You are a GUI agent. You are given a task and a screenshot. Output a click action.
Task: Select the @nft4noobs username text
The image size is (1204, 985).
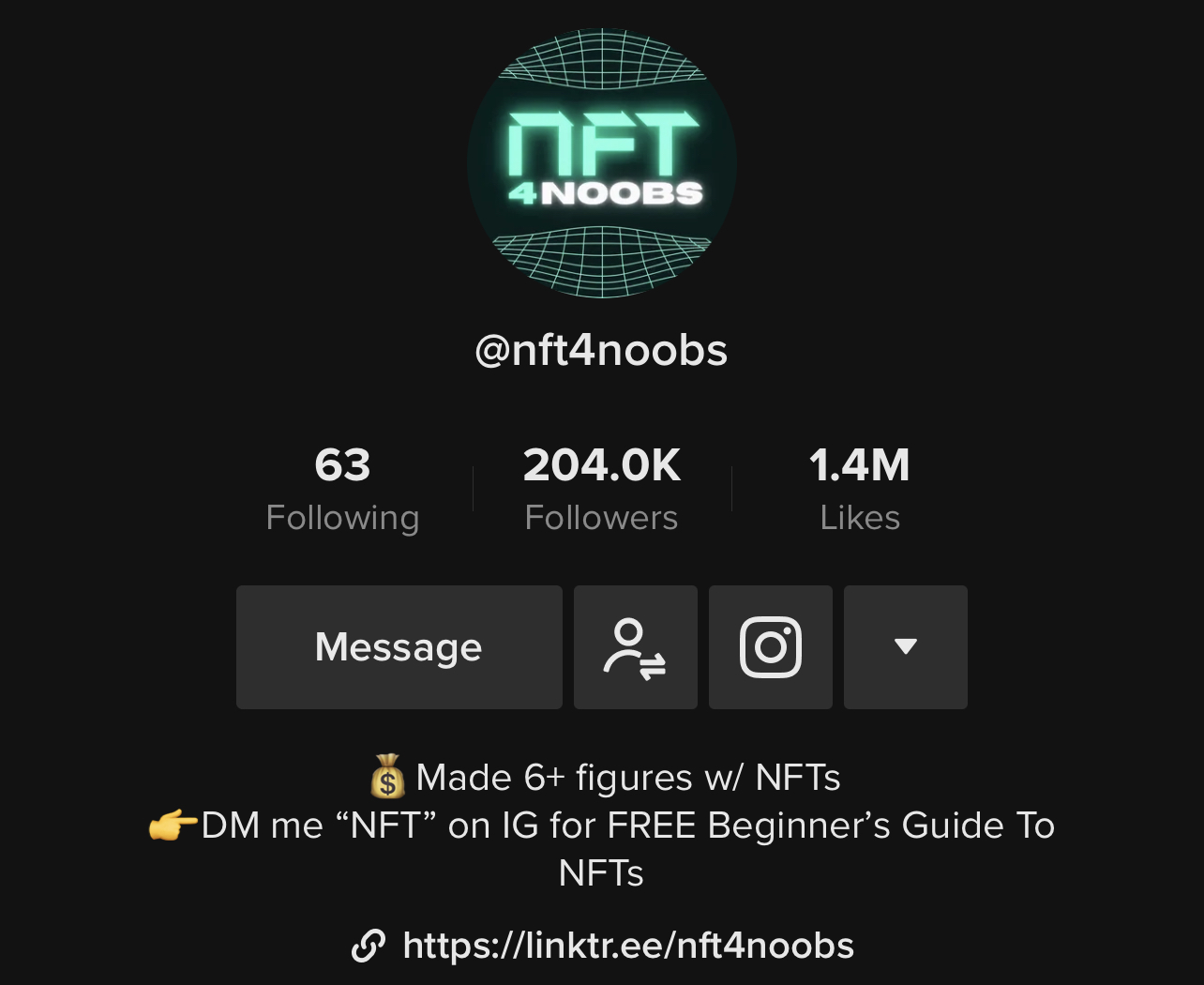601,351
